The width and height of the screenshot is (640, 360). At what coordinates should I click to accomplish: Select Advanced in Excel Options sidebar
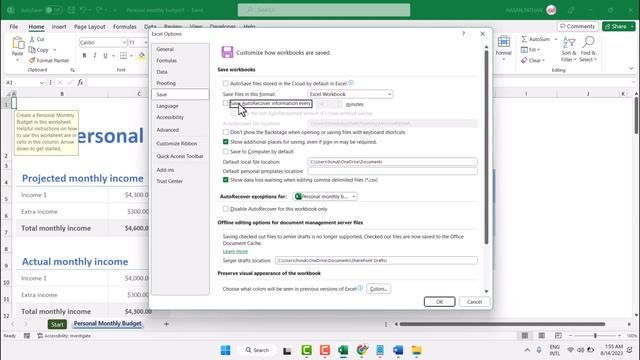167,130
